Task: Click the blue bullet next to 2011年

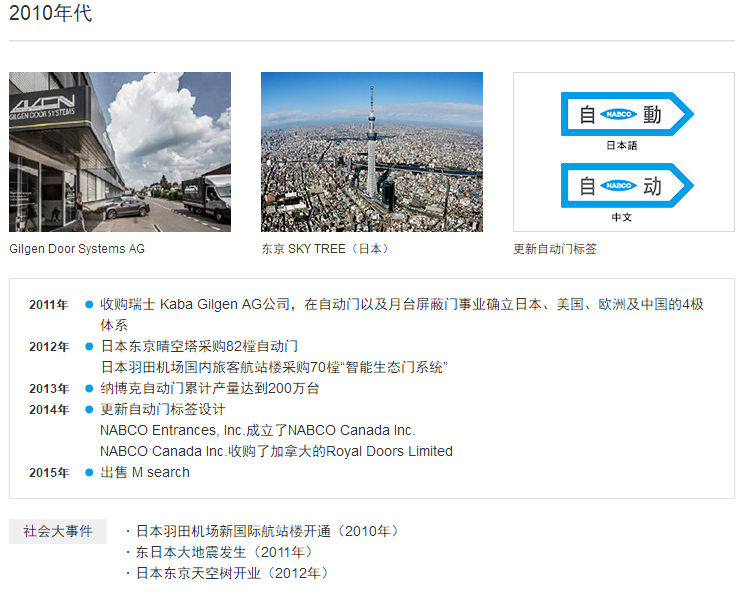Action: [89, 304]
